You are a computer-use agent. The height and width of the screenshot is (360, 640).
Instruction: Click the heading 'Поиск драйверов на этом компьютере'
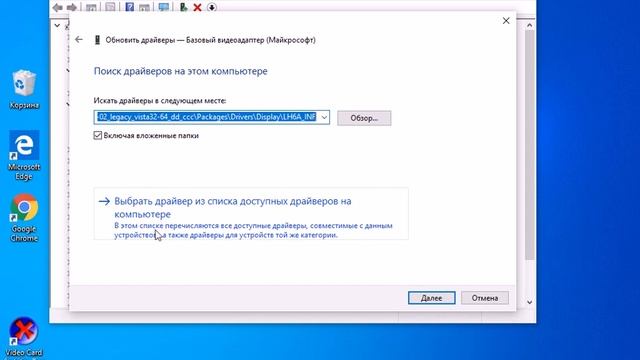click(180, 71)
